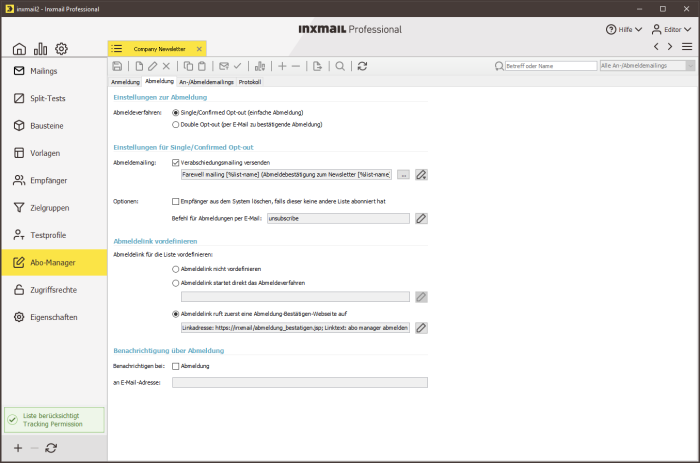Screen dimensions: 700x463
Task: Click the plus toolbar icon
Action: tap(282, 66)
